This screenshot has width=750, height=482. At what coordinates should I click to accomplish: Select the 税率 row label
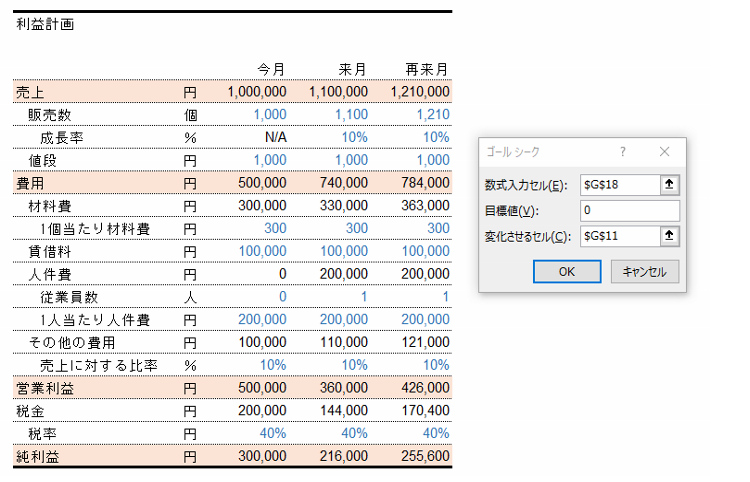coord(43,434)
